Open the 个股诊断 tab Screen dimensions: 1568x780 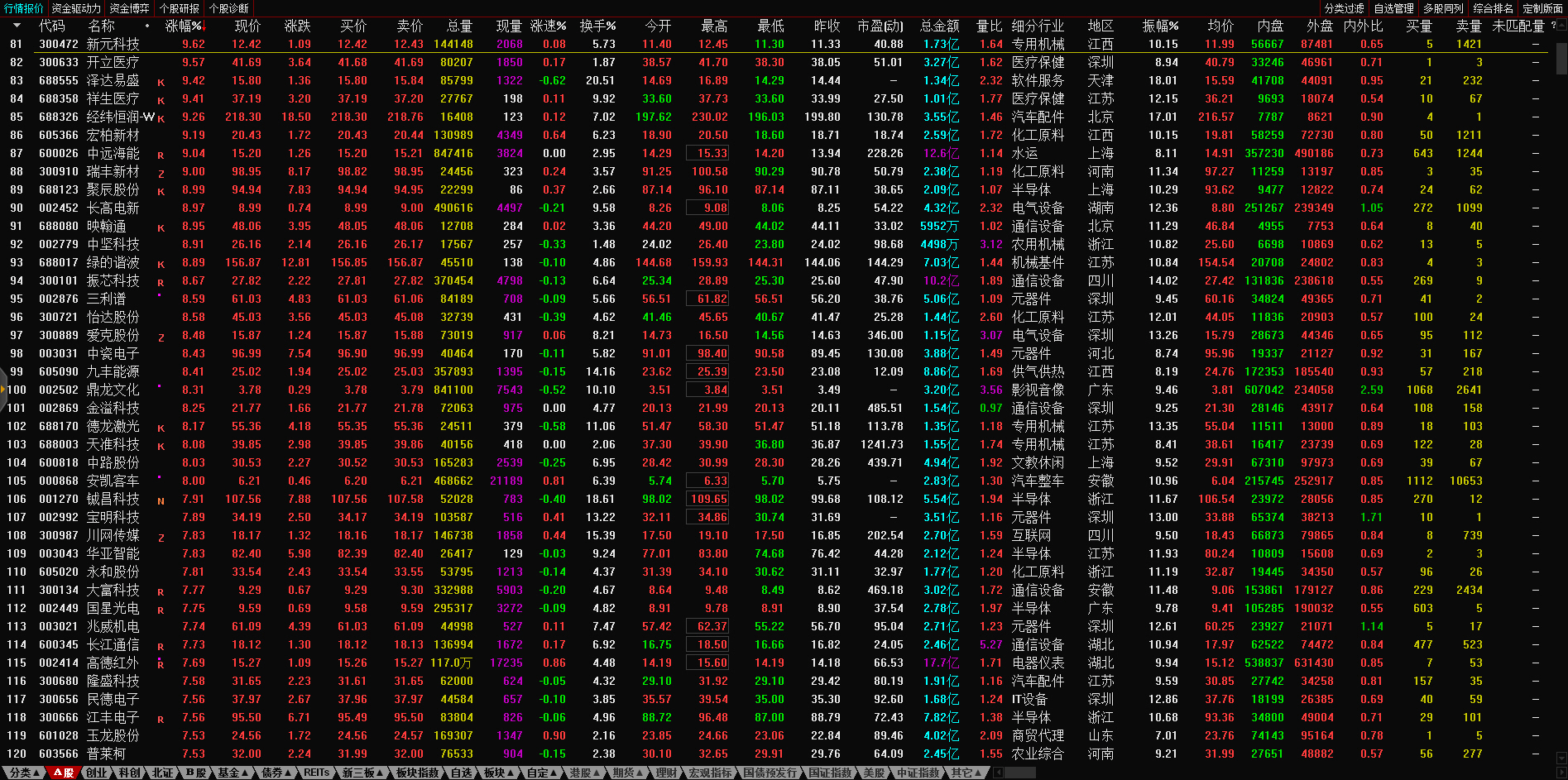pyautogui.click(x=228, y=8)
